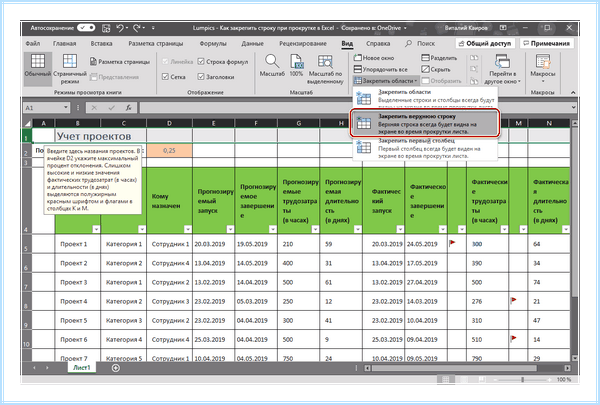Open the Данные tab
This screenshot has height=405, width=600.
(x=253, y=43)
